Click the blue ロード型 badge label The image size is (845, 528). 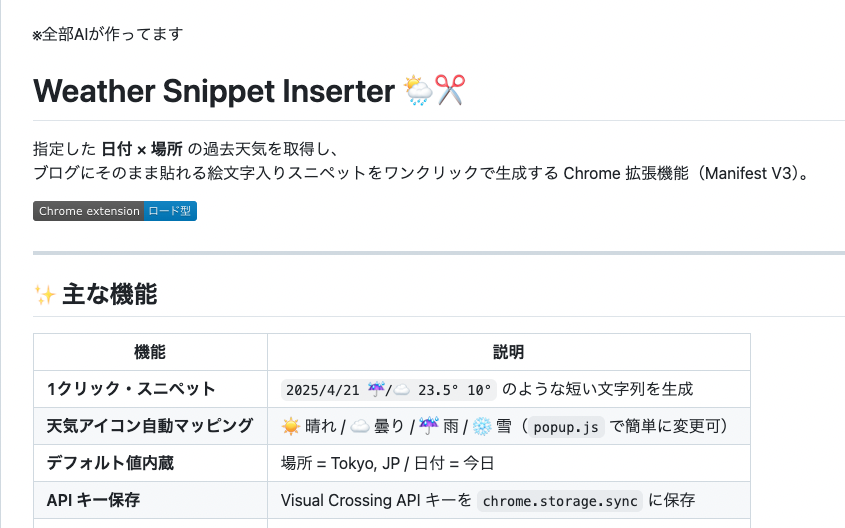[170, 211]
